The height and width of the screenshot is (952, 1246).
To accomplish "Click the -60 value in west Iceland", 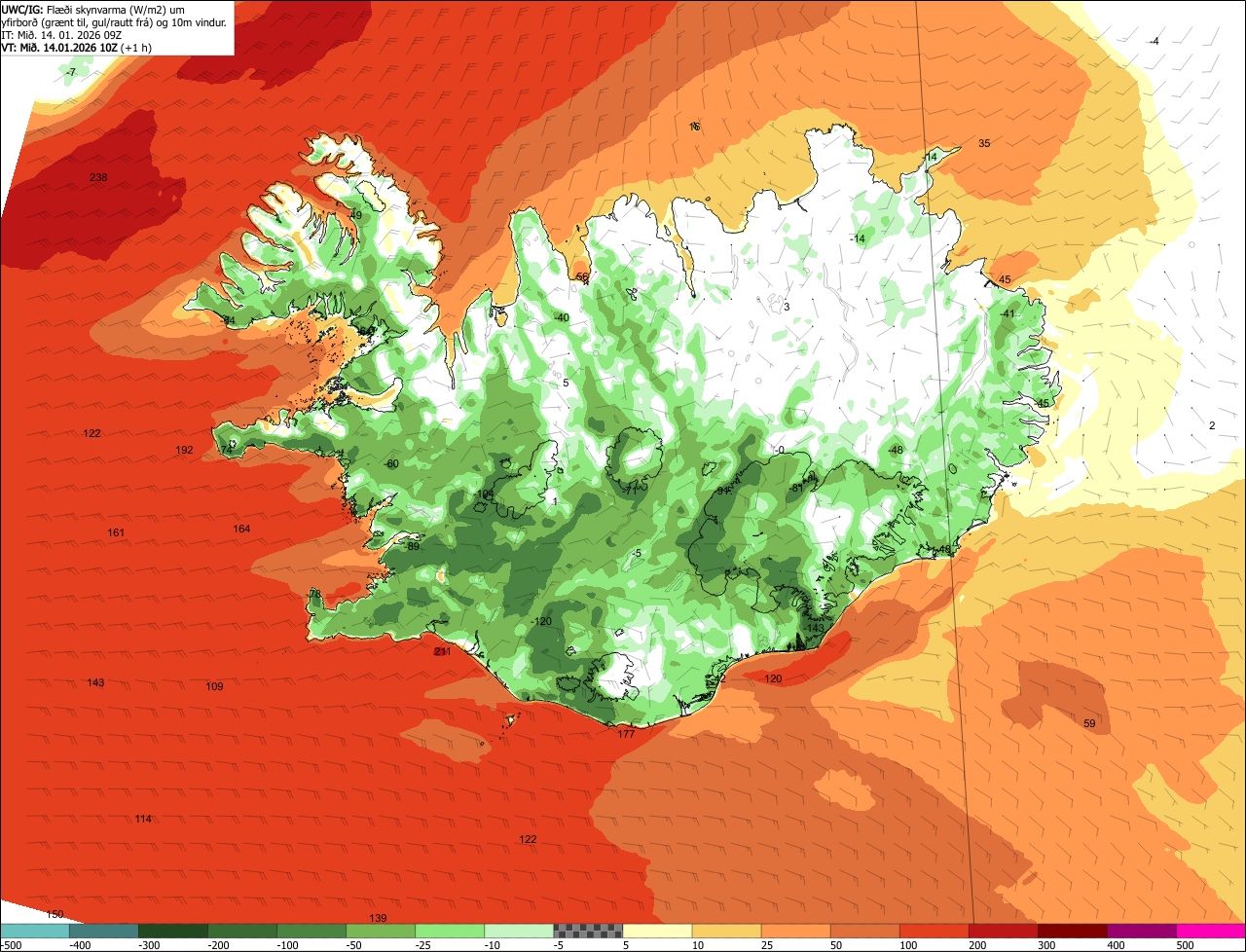I will tap(391, 463).
